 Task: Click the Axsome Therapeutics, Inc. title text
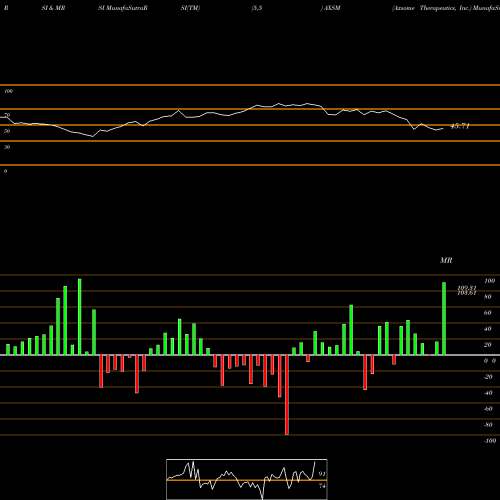pyautogui.click(x=432, y=8)
